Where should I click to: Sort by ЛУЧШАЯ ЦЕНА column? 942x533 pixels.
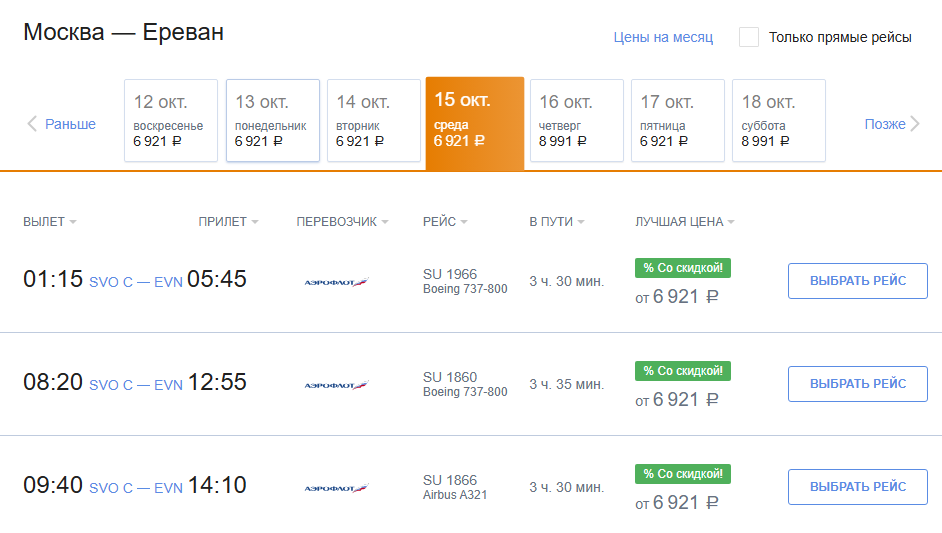(x=685, y=222)
